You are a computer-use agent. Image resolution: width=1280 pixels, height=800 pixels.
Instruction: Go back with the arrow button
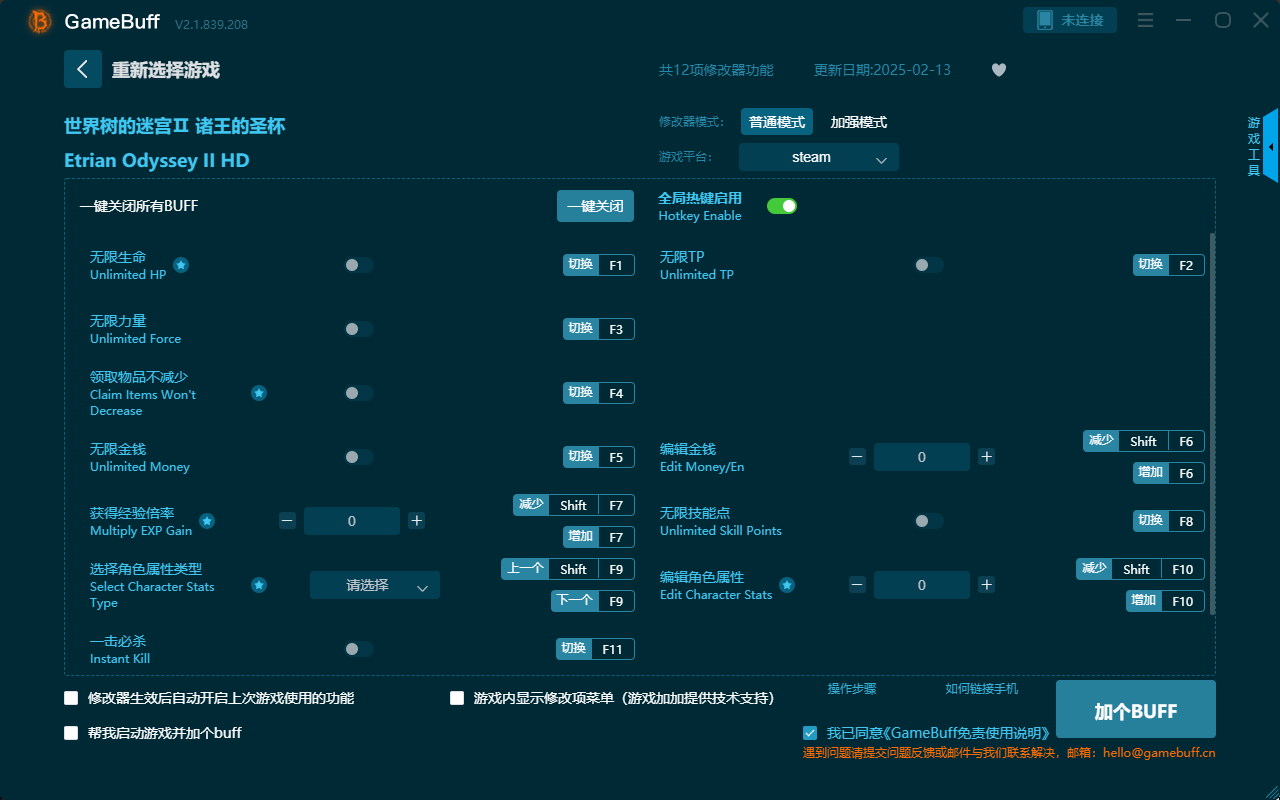pyautogui.click(x=83, y=69)
